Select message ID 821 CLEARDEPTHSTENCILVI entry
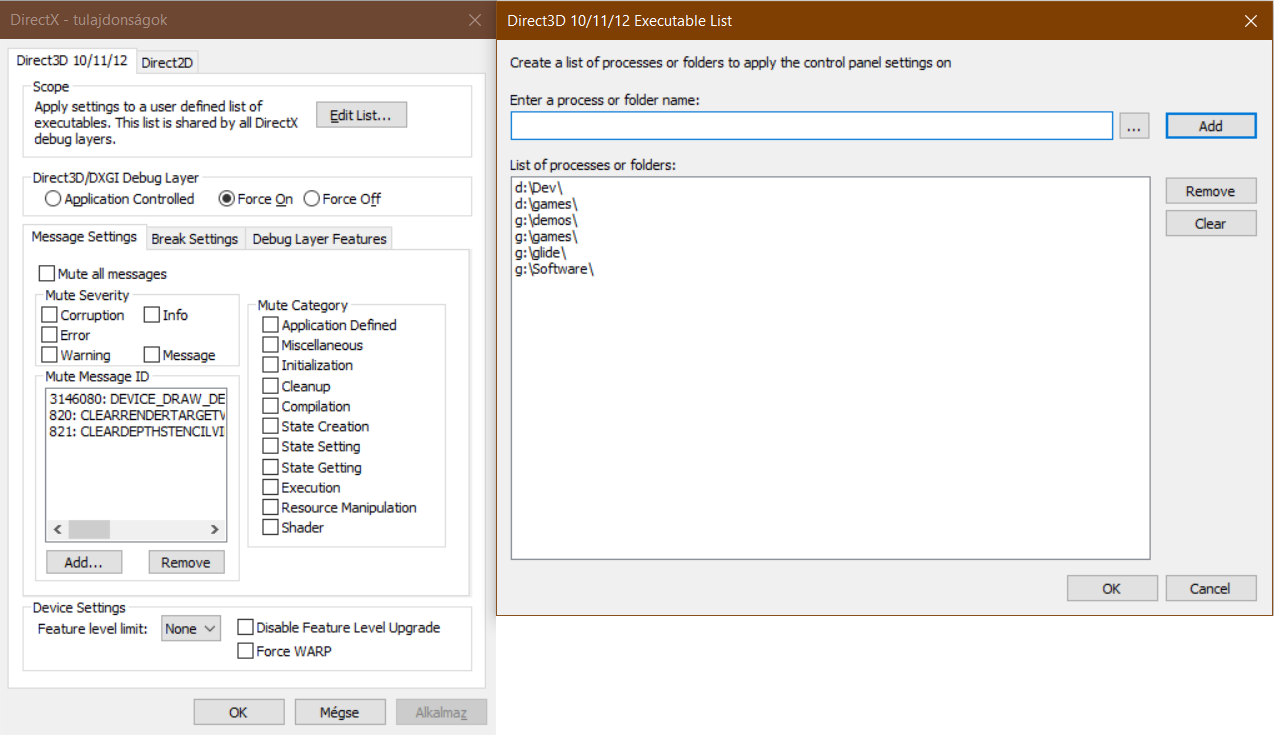Viewport: 1274px width, 735px height. (x=137, y=431)
